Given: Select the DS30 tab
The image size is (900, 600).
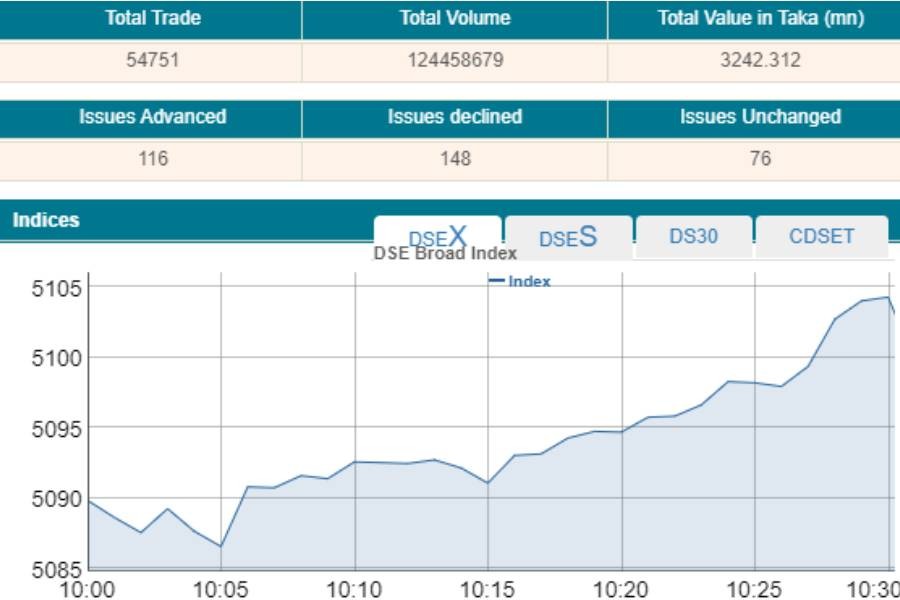Looking at the screenshot, I should pos(694,237).
